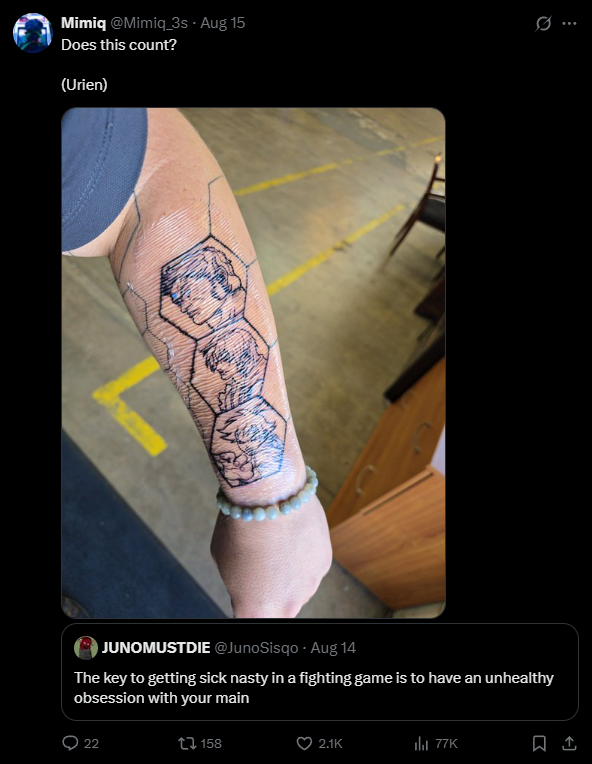
Task: Click the @JunoSisqo handle in quote
Action: (x=256, y=648)
